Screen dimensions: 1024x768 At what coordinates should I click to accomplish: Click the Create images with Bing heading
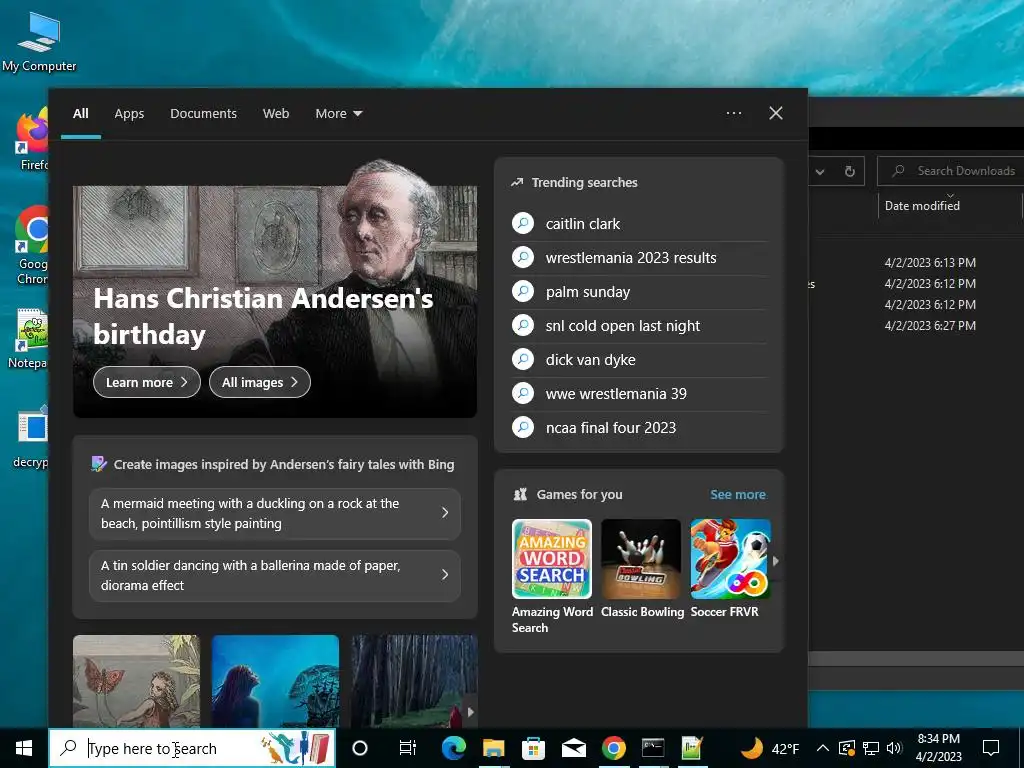pos(283,464)
